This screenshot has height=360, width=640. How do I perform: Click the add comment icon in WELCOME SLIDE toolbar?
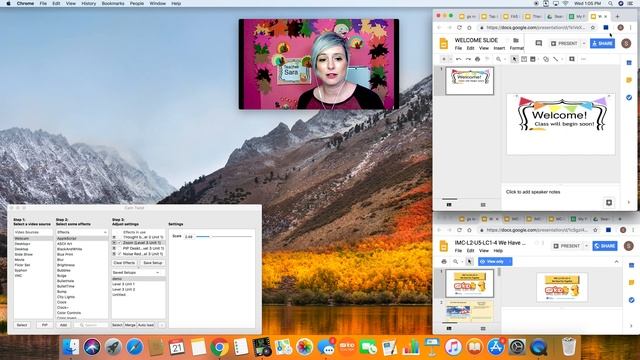click(x=572, y=59)
